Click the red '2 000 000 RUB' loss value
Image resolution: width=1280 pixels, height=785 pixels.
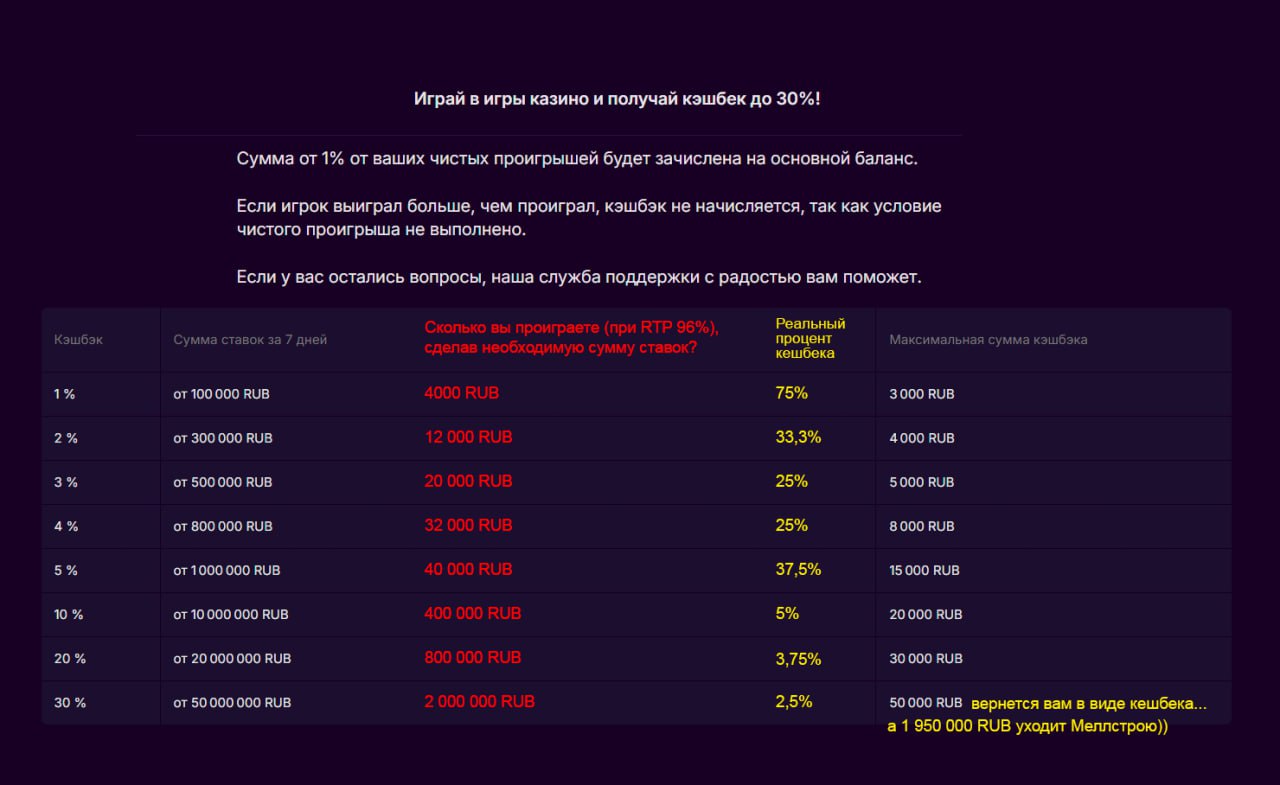coord(479,701)
